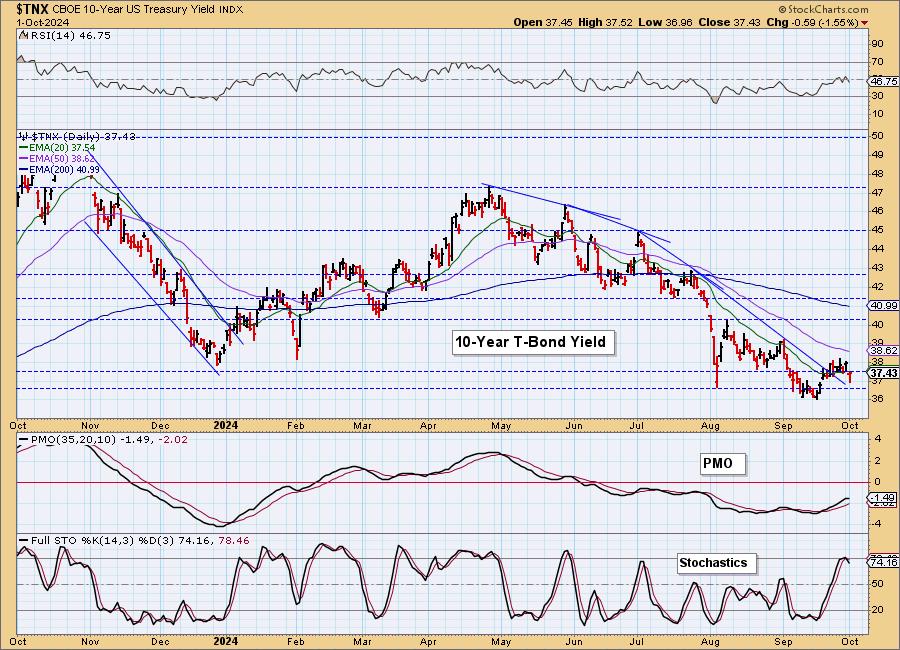
Task: Click the -4 label on PMO axis
Action: pos(878,524)
